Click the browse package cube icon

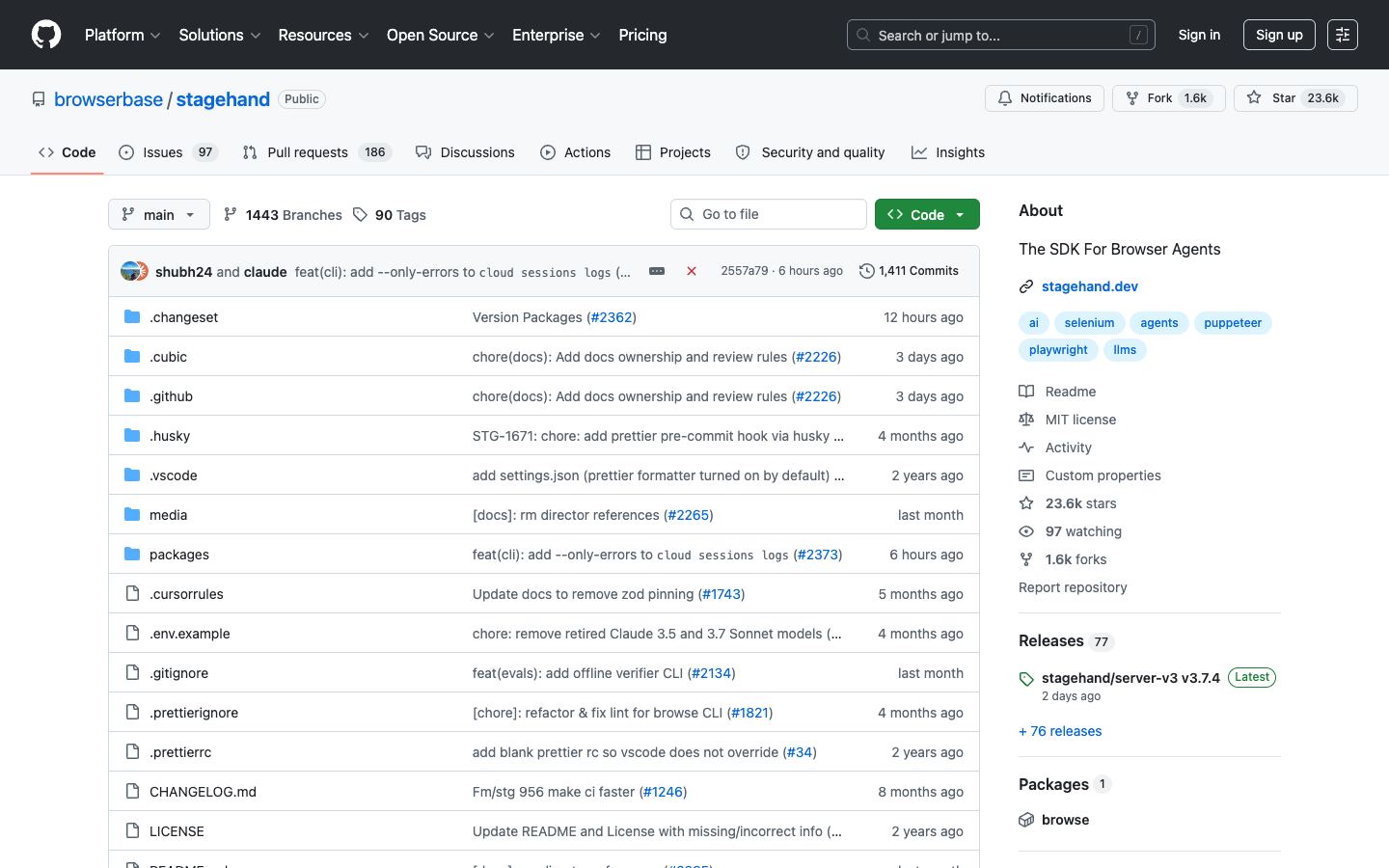pyautogui.click(x=1026, y=820)
